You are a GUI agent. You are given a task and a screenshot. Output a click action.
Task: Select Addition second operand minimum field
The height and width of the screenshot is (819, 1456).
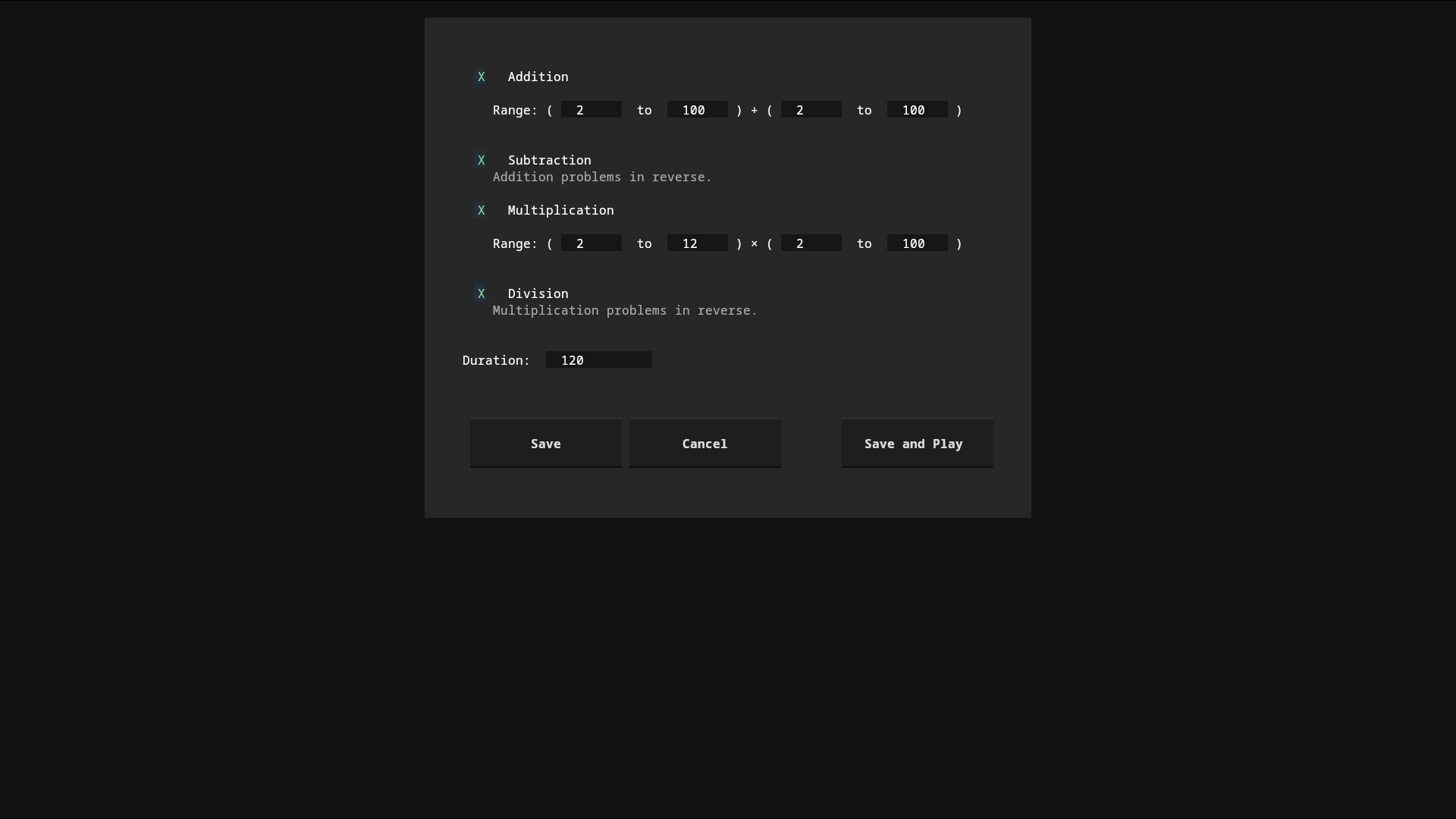click(x=811, y=110)
